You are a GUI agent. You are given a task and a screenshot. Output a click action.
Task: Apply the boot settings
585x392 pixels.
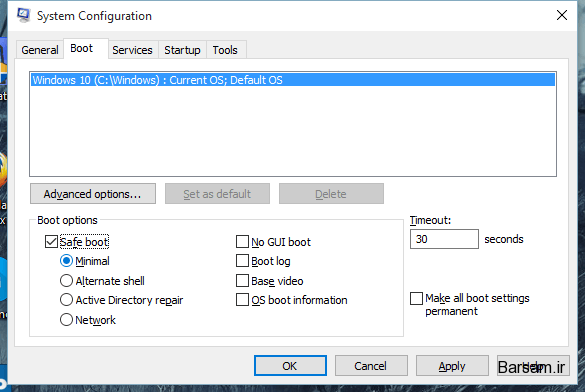452,366
